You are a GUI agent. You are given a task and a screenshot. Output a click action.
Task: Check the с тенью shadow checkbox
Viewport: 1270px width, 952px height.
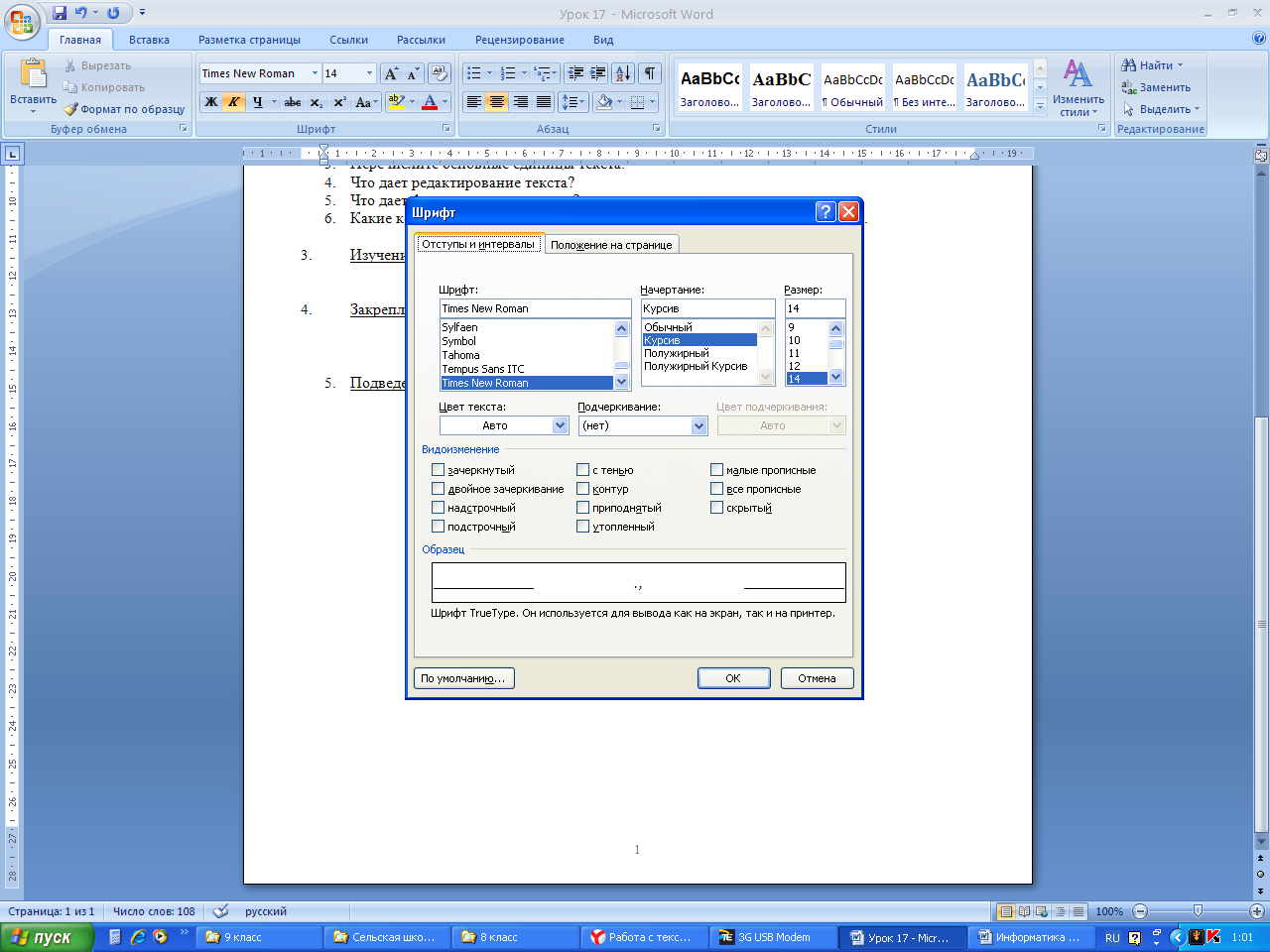[582, 470]
